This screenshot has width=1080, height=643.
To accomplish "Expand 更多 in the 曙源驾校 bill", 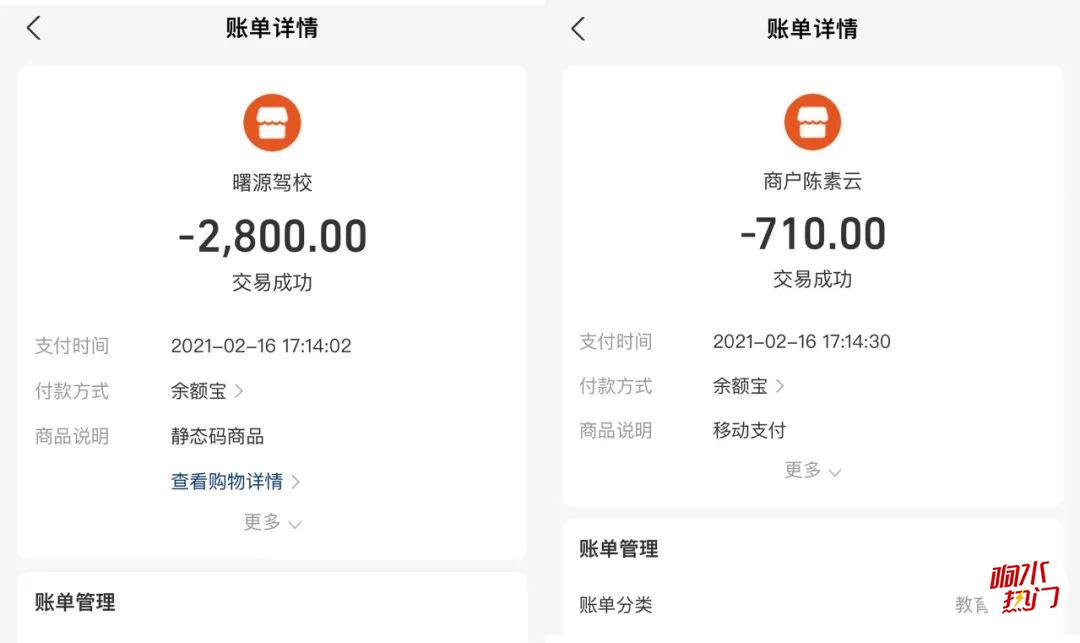I will (272, 523).
